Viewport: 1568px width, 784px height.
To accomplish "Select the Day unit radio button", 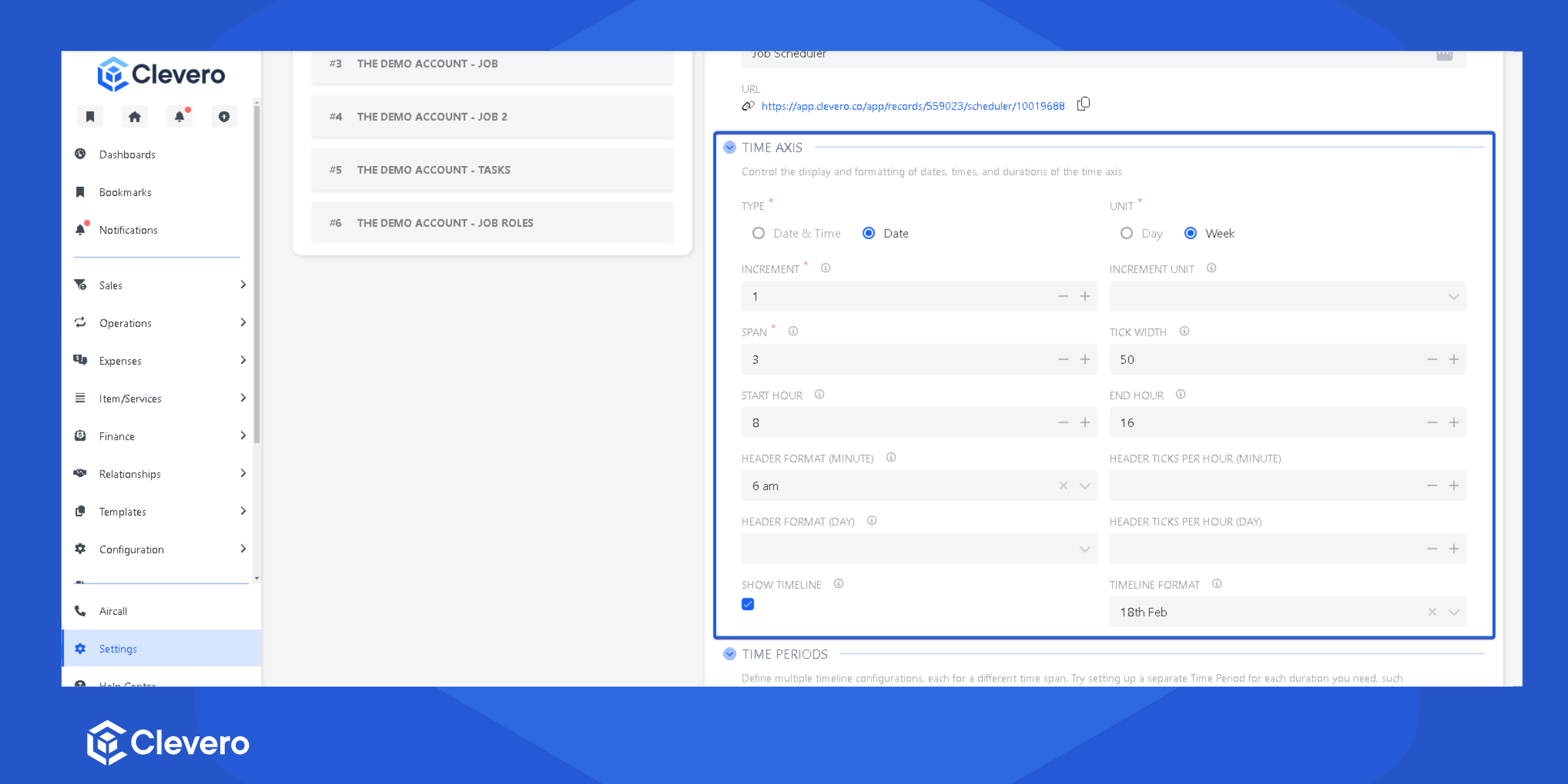I will pyautogui.click(x=1126, y=233).
